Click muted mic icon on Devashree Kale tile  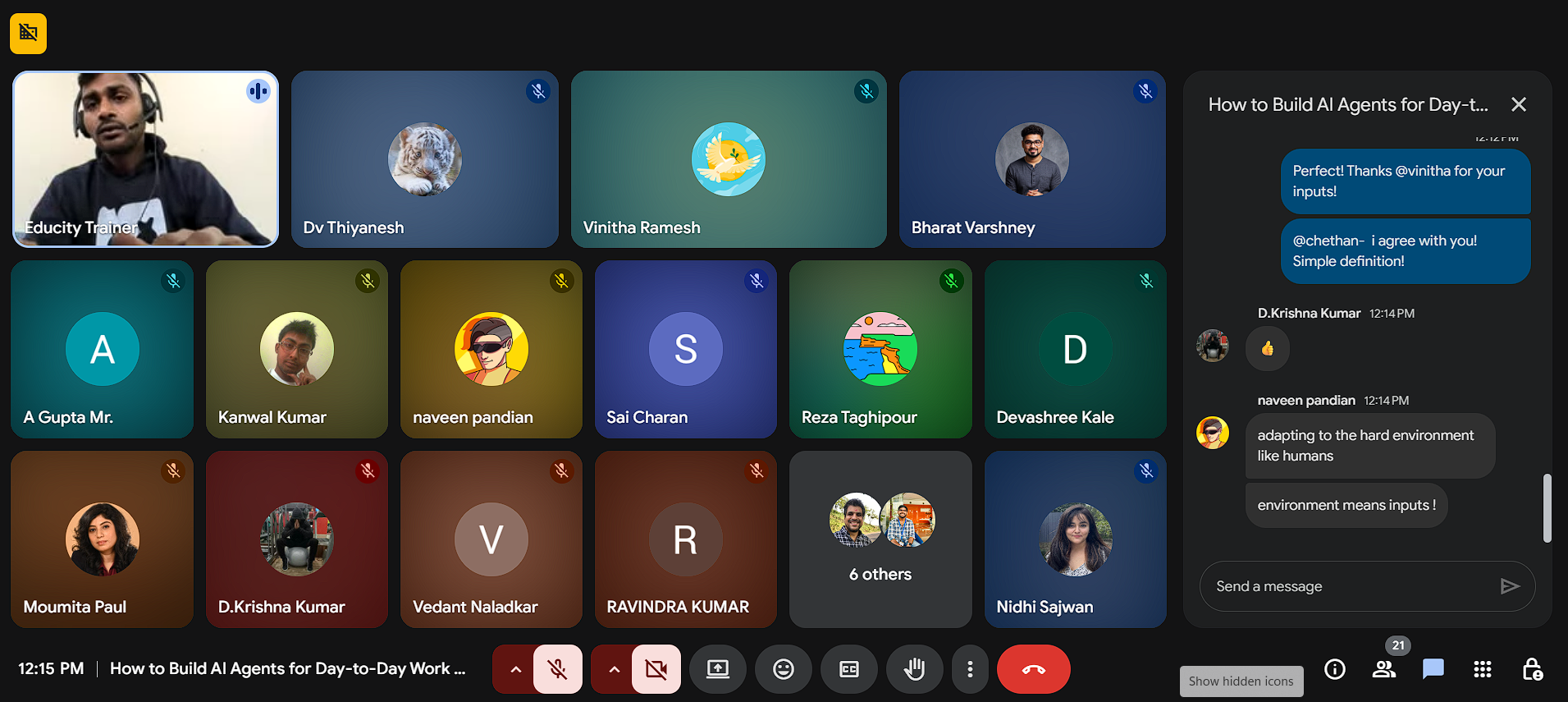tap(1146, 281)
